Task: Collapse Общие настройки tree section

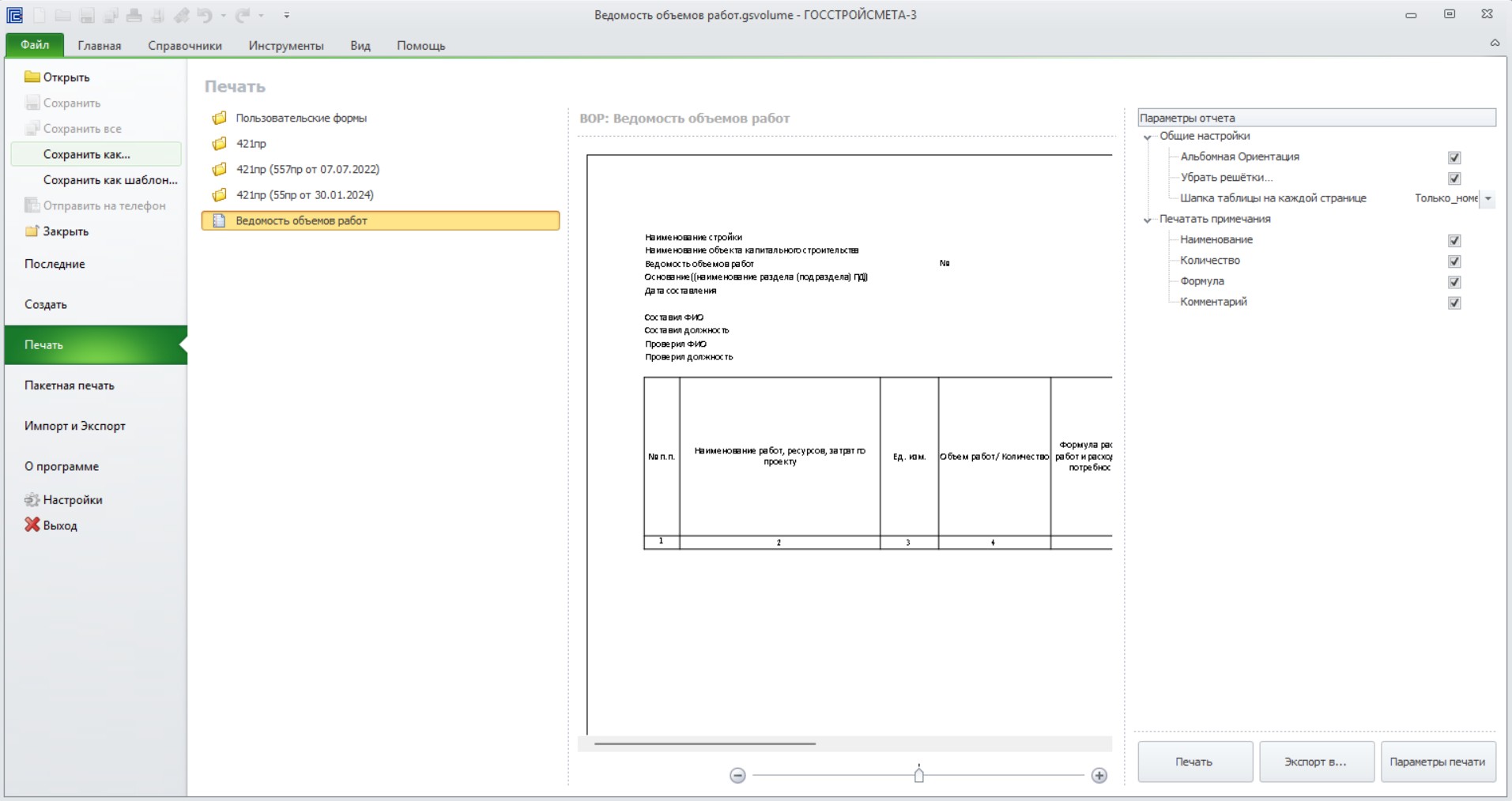Action: (1148, 137)
